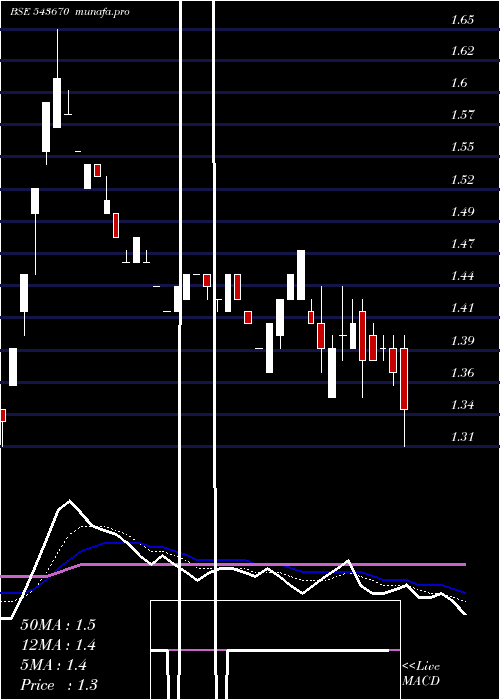Select the 1.55 price axis label

462,147
